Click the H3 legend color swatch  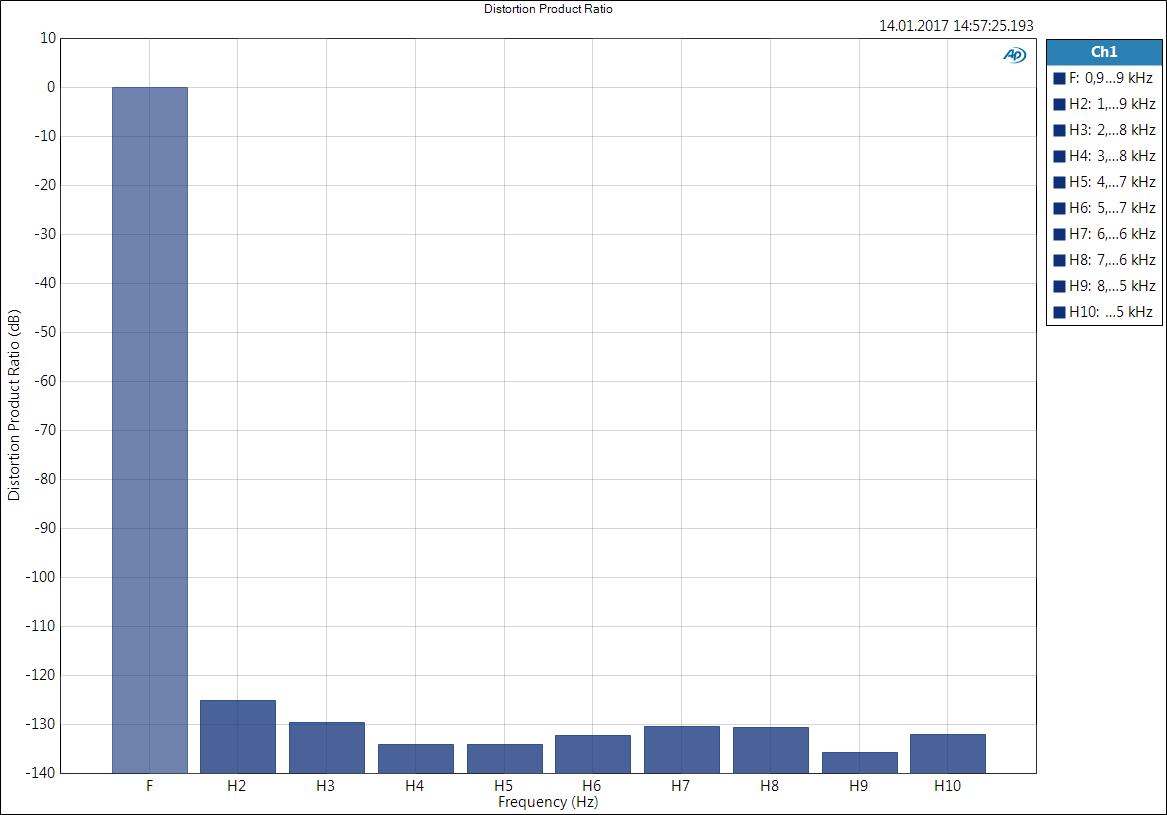[1059, 130]
